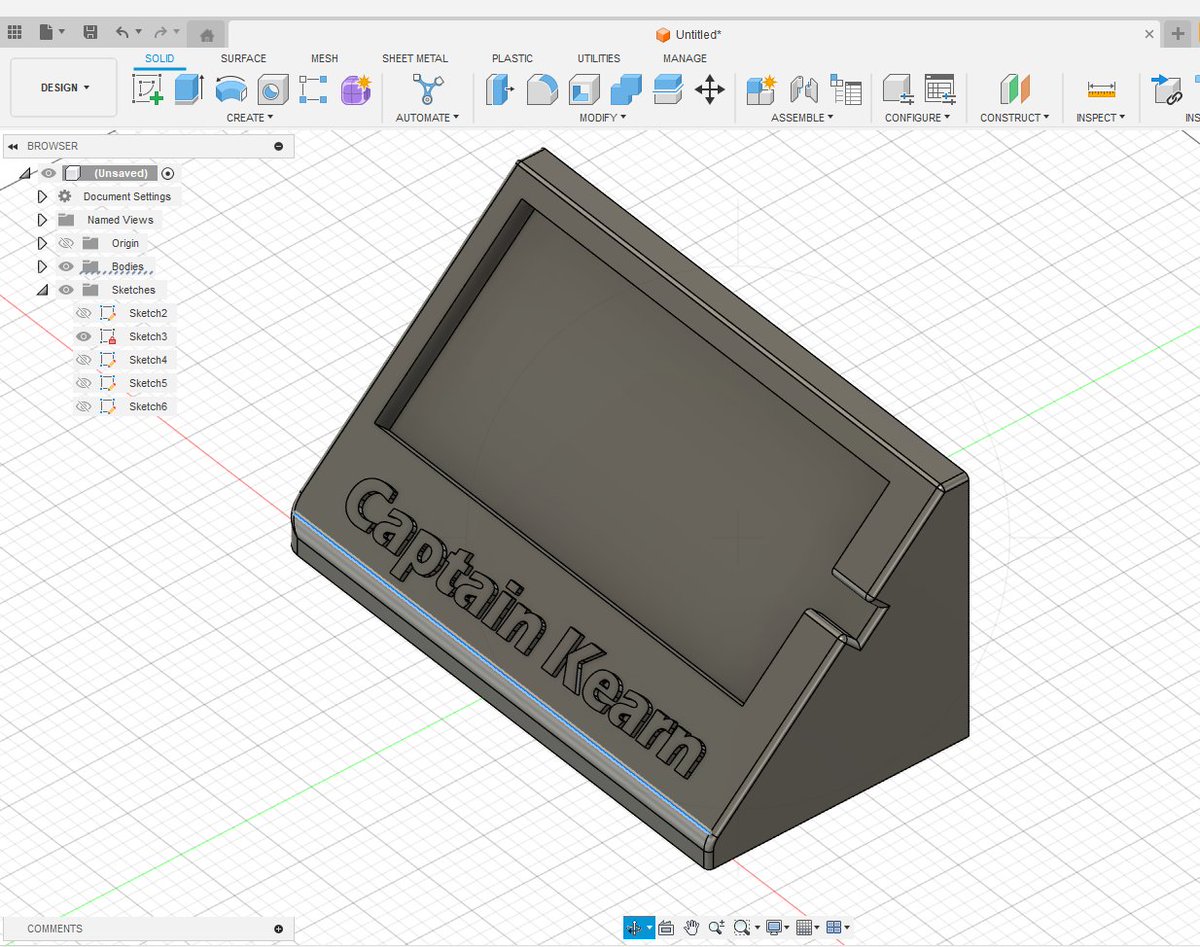This screenshot has width=1200, height=947.
Task: Select the Zoom magnifier tool
Action: 716,928
